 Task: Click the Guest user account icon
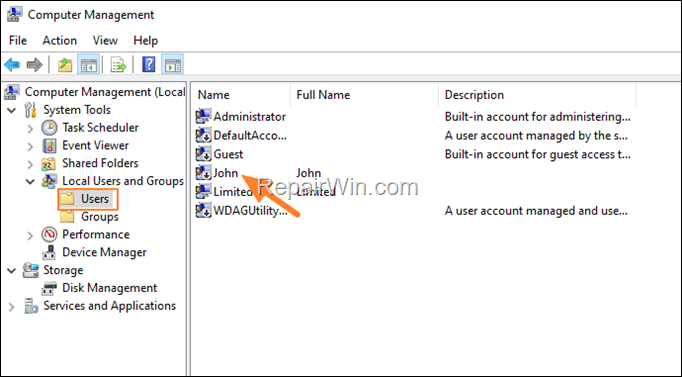(203, 154)
